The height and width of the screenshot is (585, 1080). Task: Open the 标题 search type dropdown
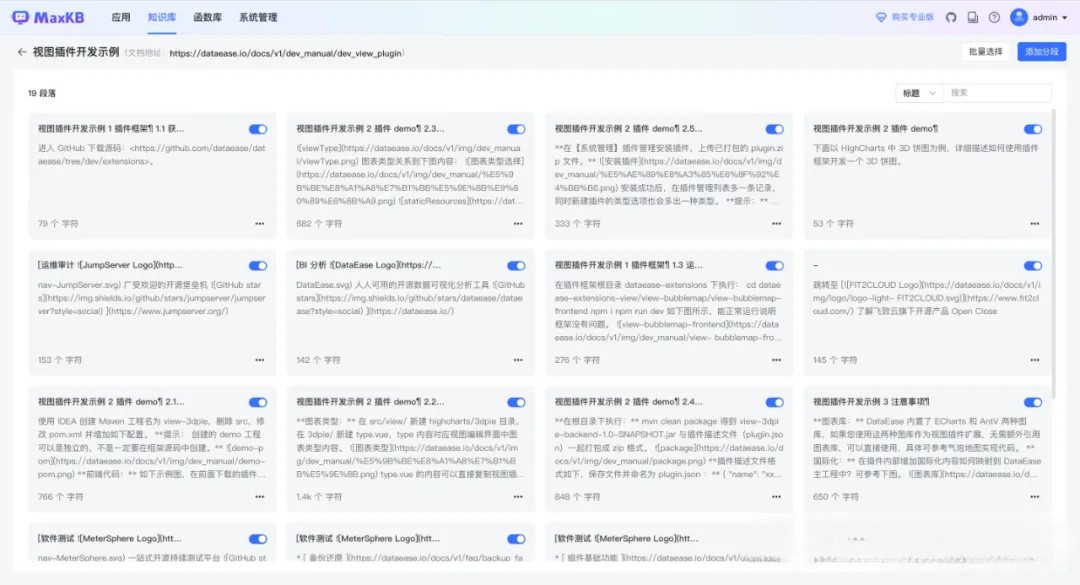pos(919,93)
